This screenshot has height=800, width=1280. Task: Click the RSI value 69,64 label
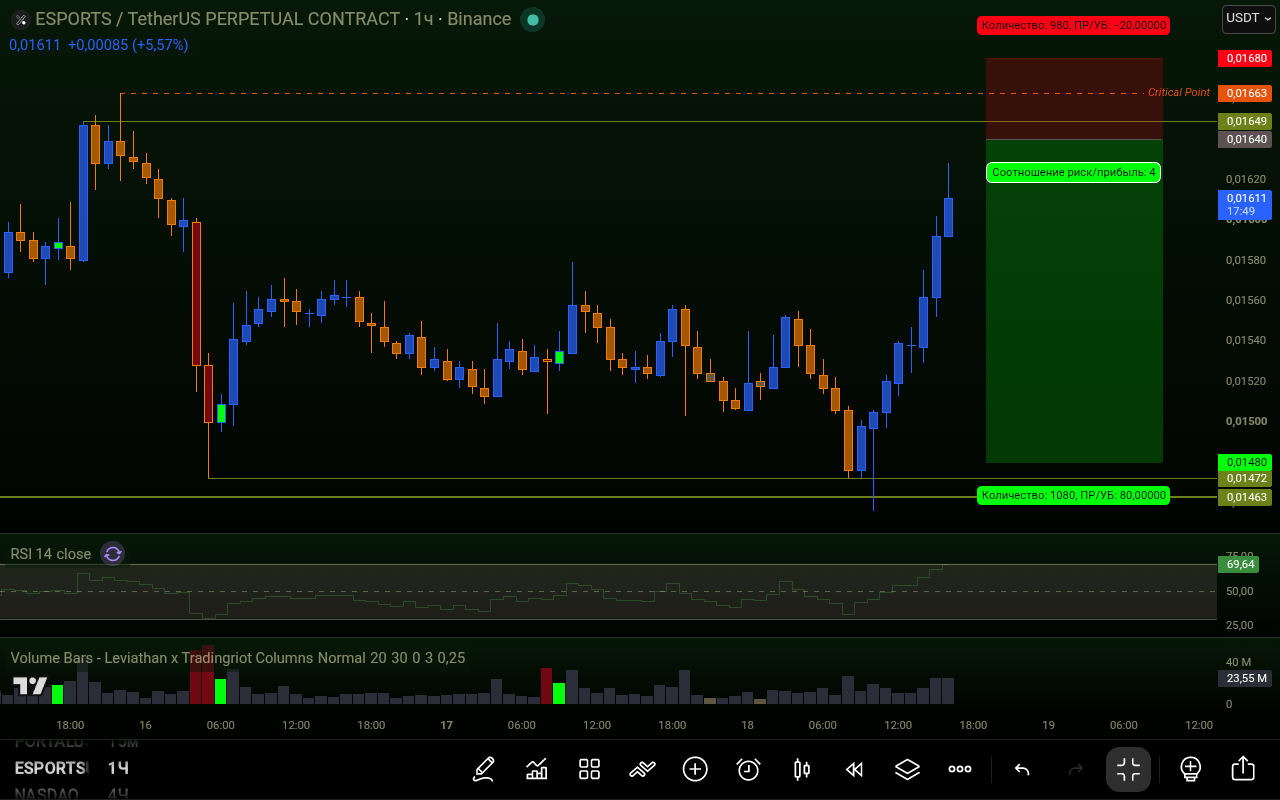point(1240,565)
